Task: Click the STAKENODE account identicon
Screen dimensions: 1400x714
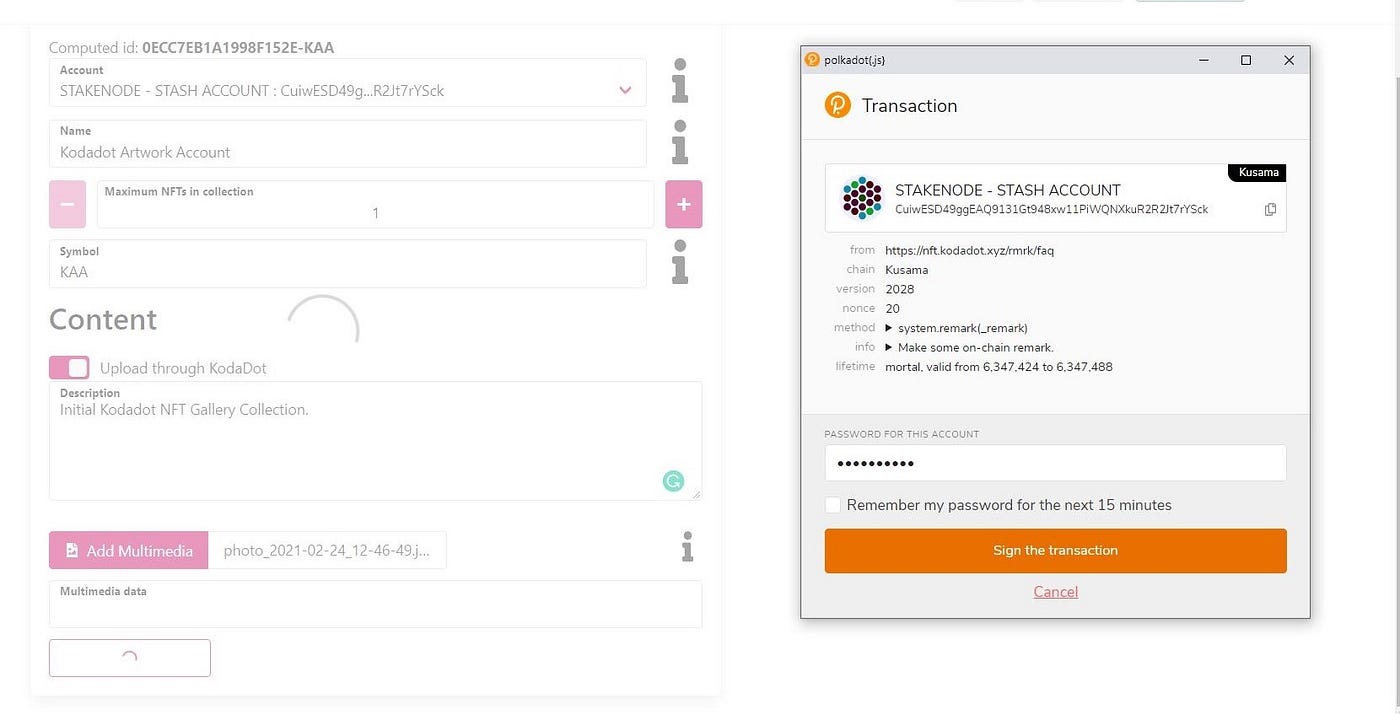Action: pos(862,198)
